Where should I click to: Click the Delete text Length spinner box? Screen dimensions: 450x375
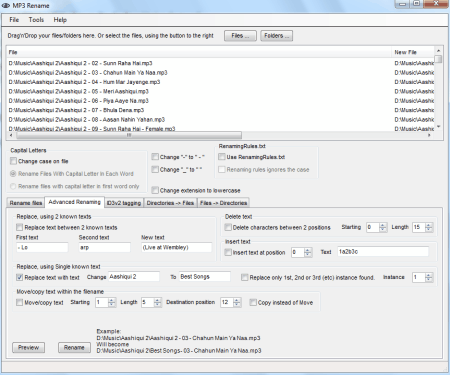[x=422, y=227]
